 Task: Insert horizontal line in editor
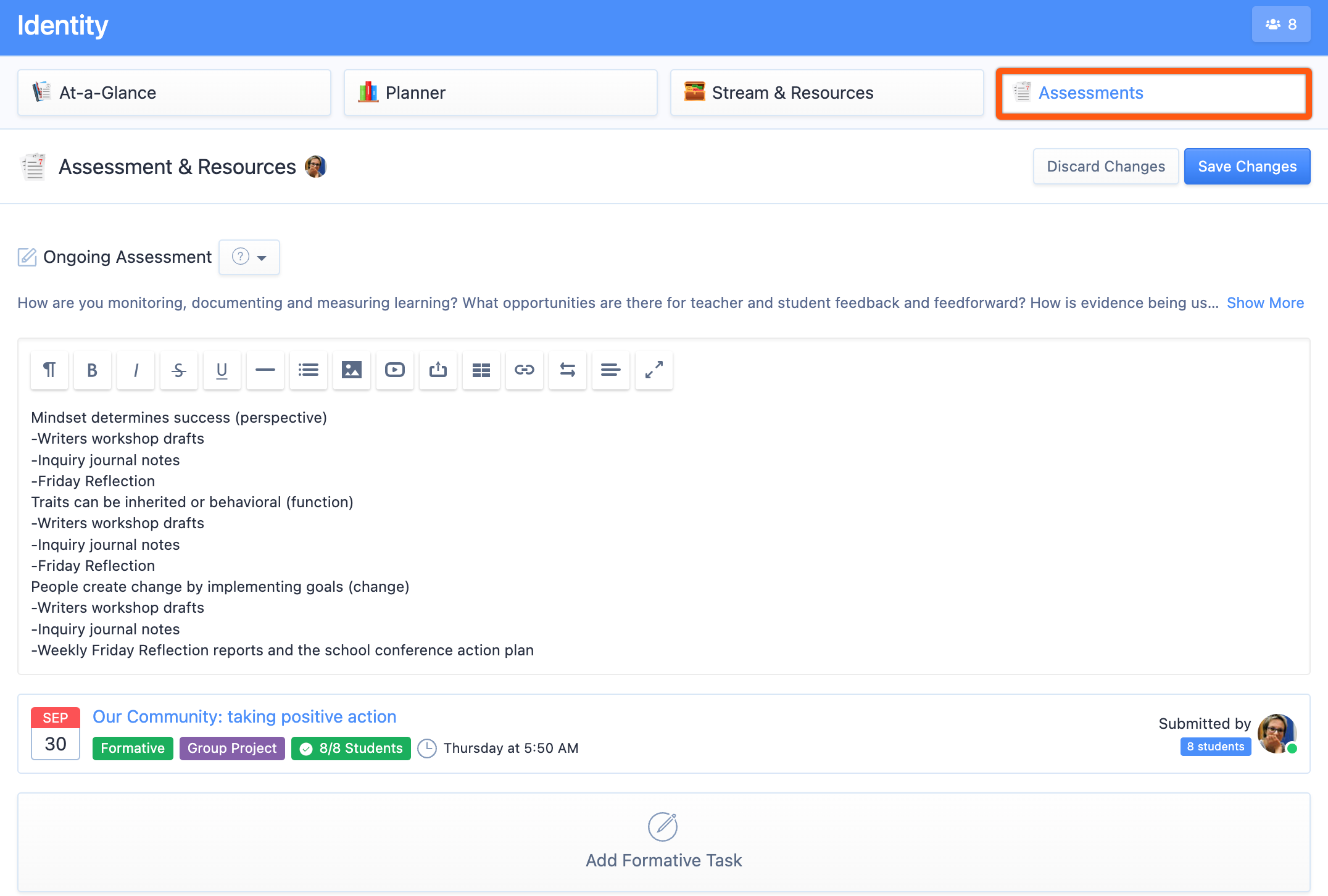click(265, 370)
